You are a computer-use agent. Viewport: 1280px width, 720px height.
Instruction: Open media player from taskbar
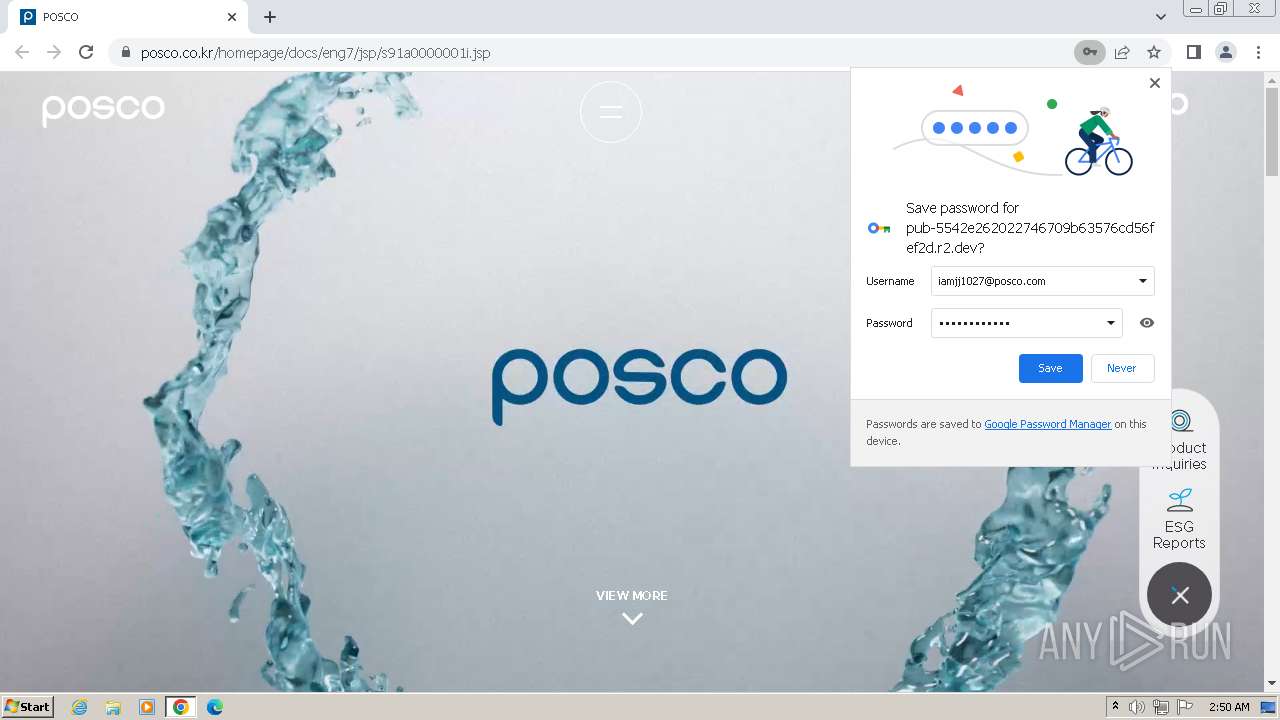(x=147, y=707)
